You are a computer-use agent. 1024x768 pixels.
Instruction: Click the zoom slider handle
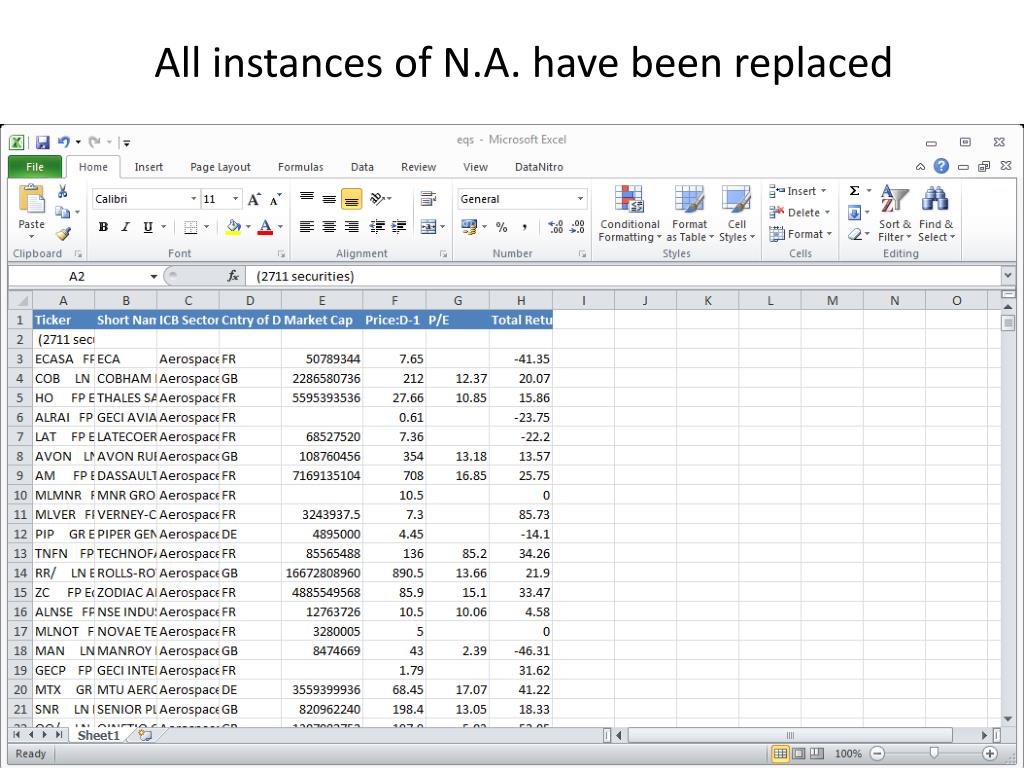click(934, 753)
